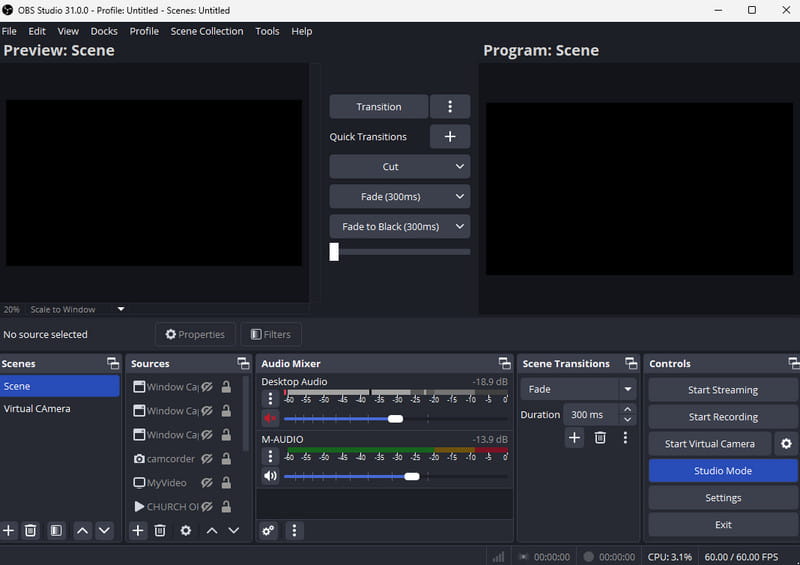Toggle lock on CHURCH source
This screenshot has height=565, width=800.
[x=226, y=507]
